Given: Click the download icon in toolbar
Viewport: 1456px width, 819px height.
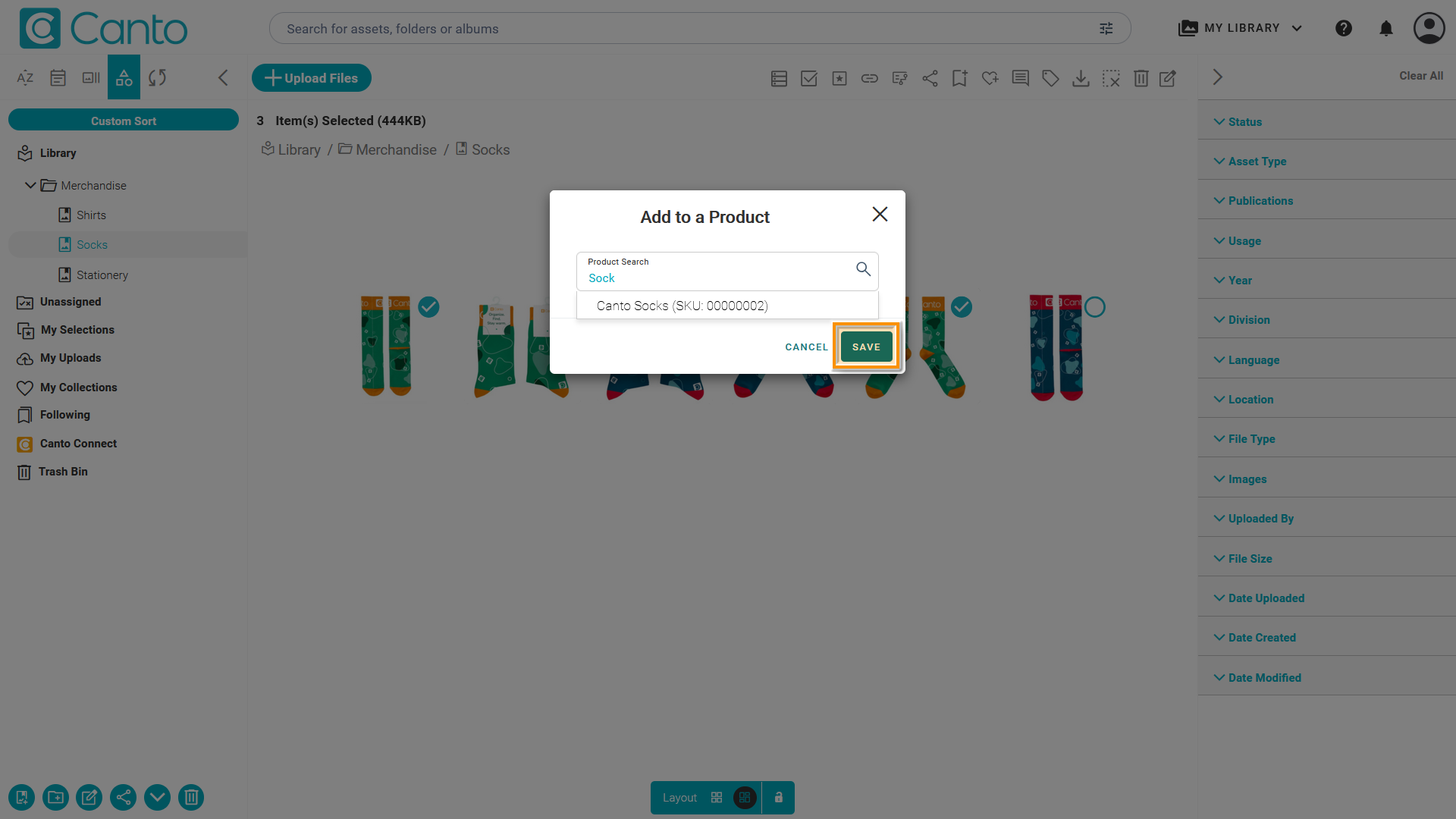Looking at the screenshot, I should coord(1081,78).
